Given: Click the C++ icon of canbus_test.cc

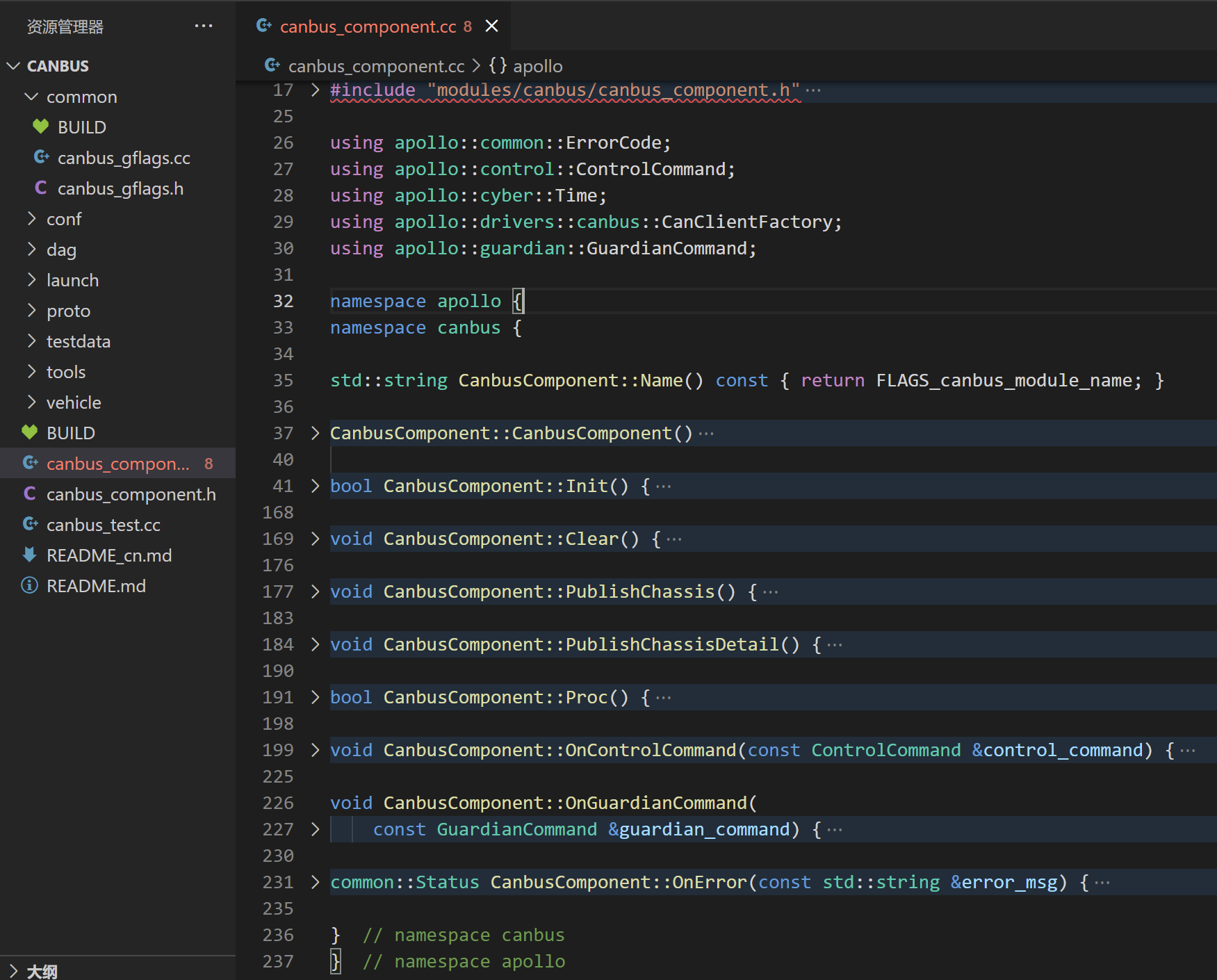Looking at the screenshot, I should [x=30, y=524].
